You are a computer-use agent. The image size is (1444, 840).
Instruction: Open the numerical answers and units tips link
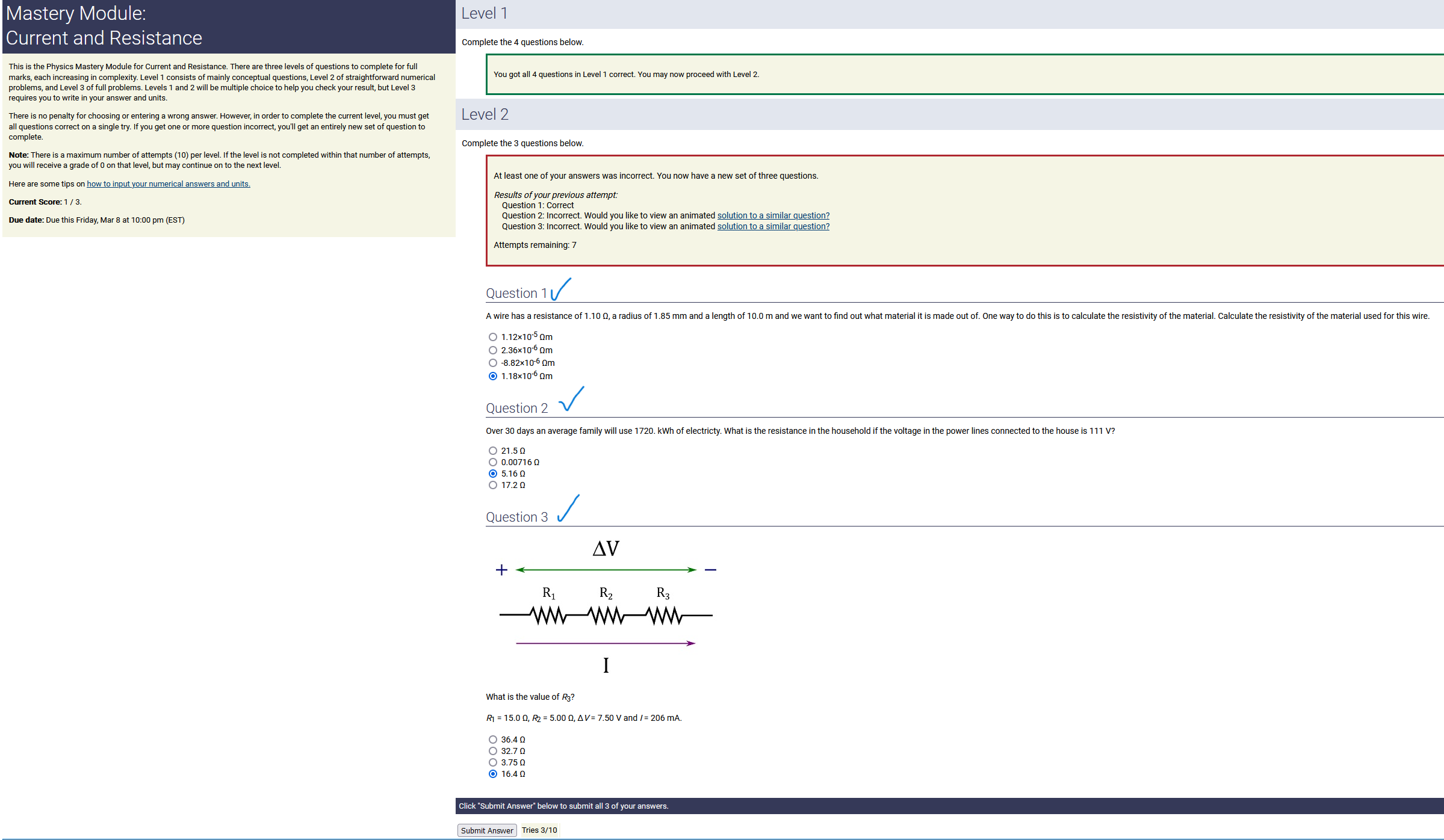[x=168, y=184]
